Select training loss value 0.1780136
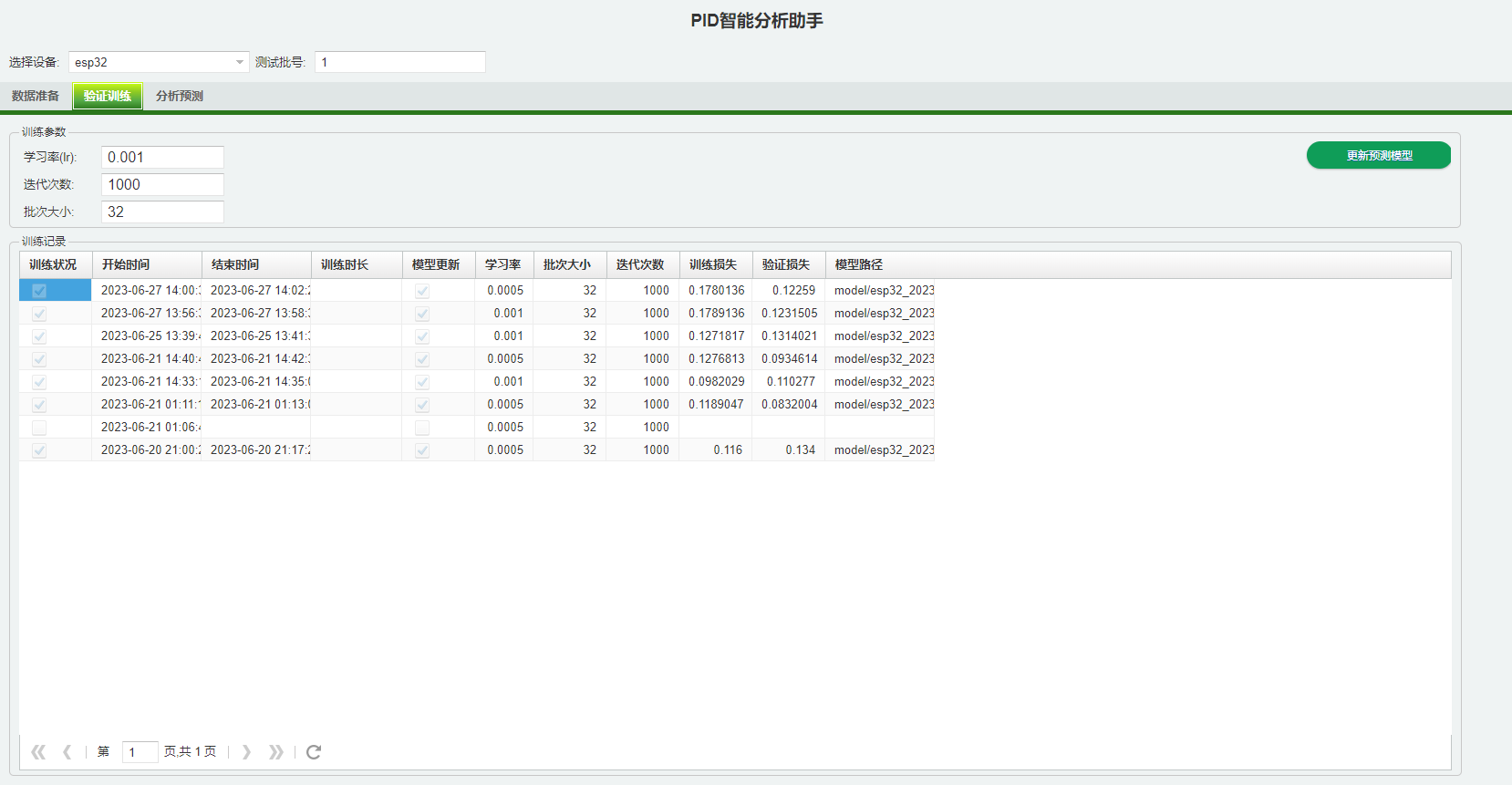The height and width of the screenshot is (785, 1512). [716, 290]
